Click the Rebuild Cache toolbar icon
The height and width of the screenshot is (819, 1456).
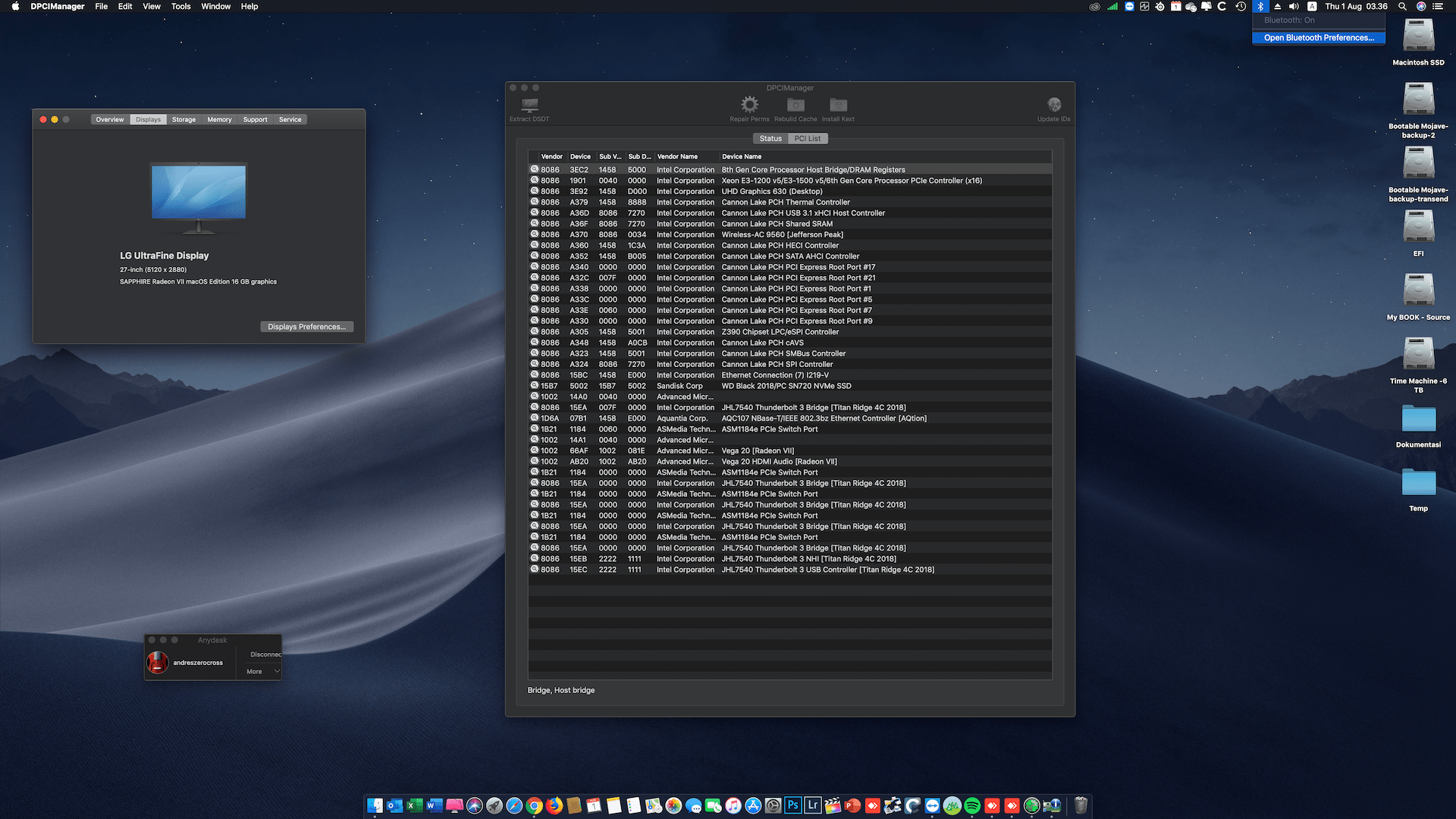point(795,105)
